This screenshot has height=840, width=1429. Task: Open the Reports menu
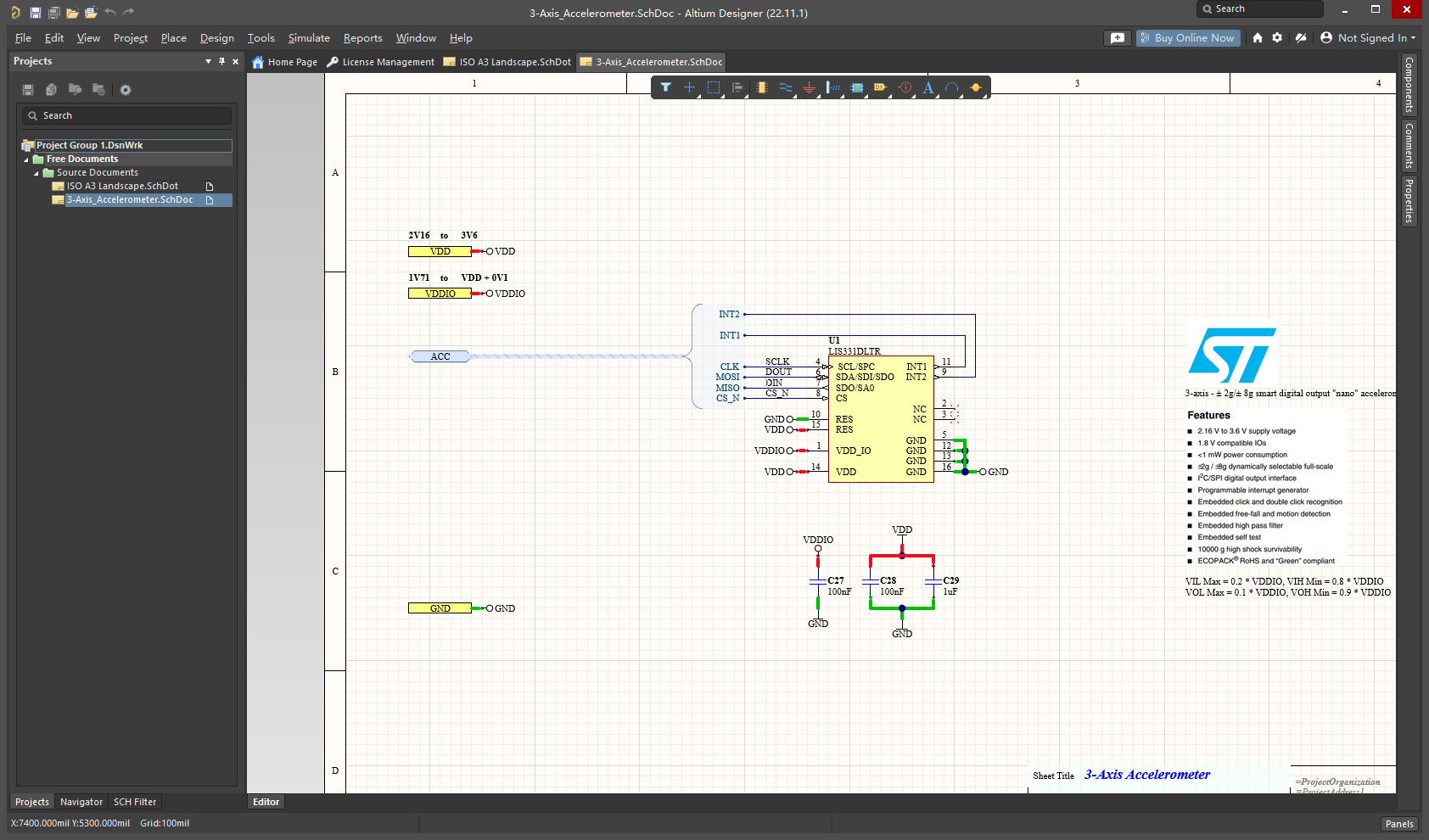[x=363, y=38]
